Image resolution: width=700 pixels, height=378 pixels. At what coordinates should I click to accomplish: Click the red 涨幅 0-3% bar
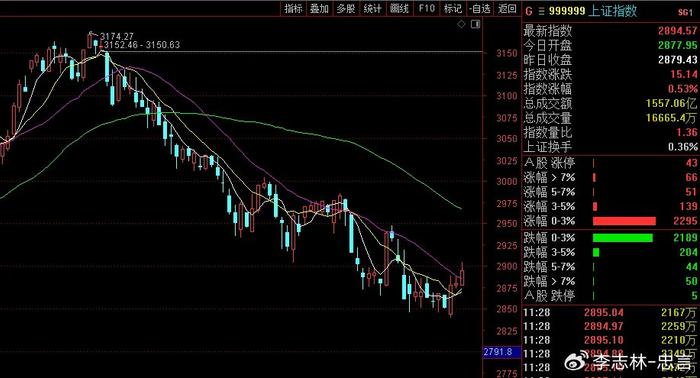point(624,221)
